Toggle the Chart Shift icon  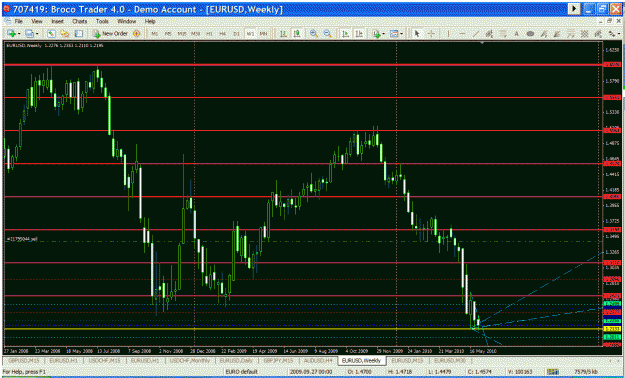(x=359, y=34)
